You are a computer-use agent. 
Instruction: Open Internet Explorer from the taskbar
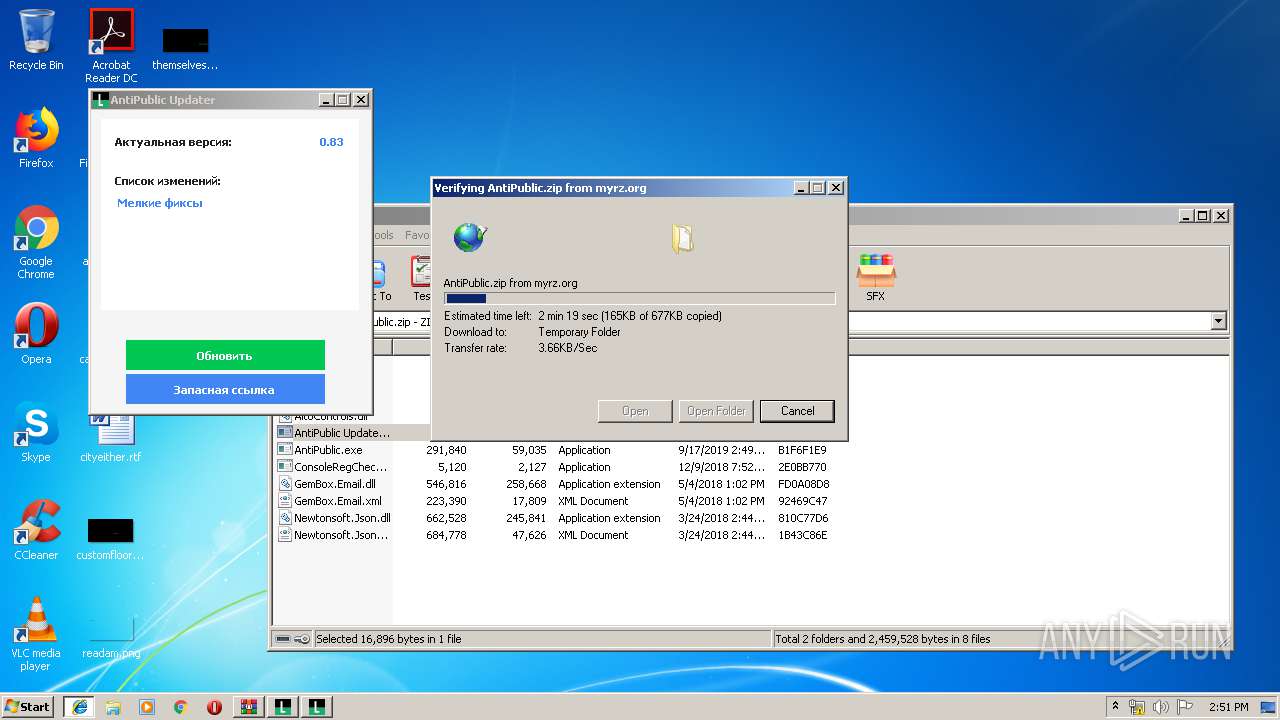(79, 707)
